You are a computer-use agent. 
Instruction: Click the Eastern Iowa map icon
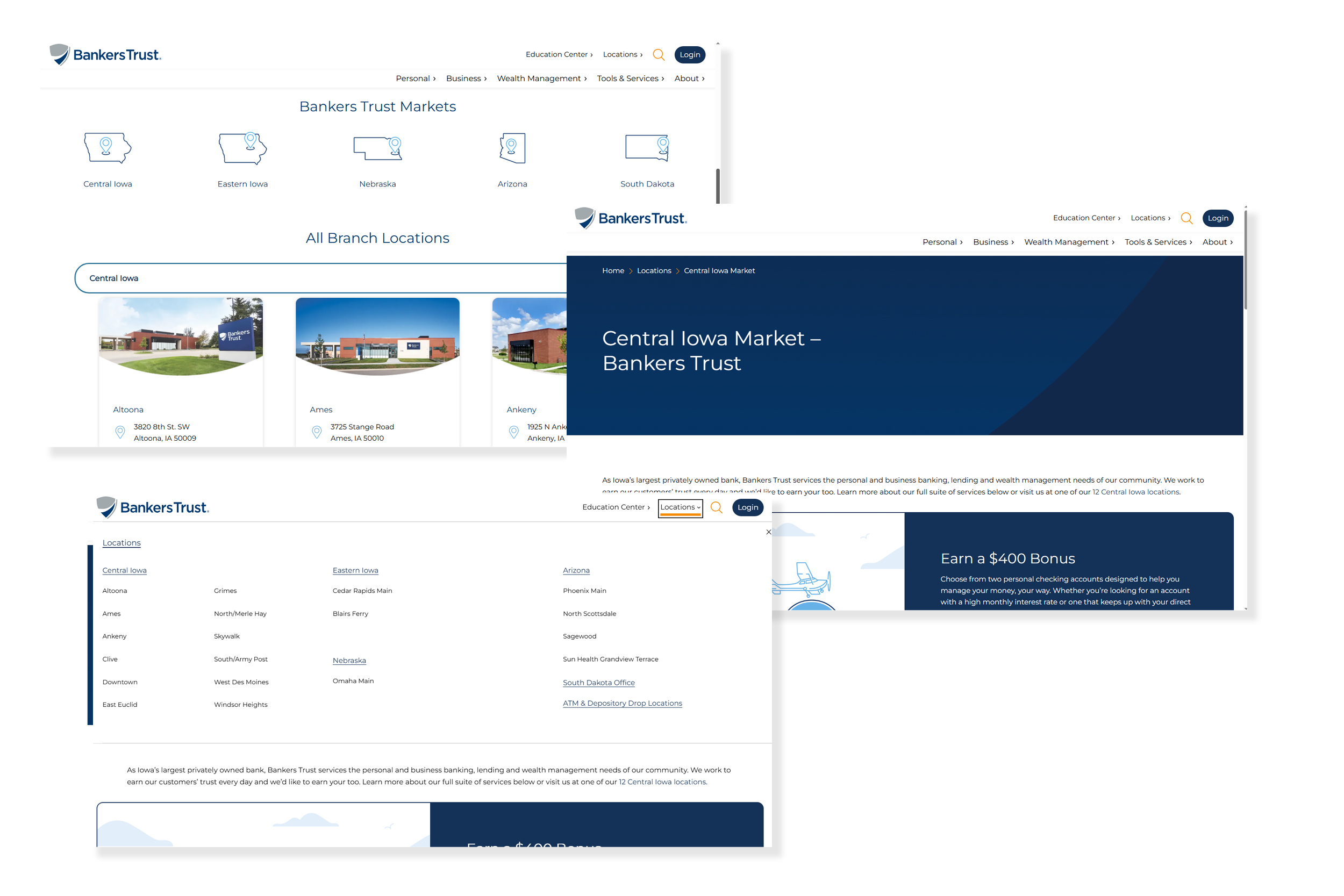[243, 148]
